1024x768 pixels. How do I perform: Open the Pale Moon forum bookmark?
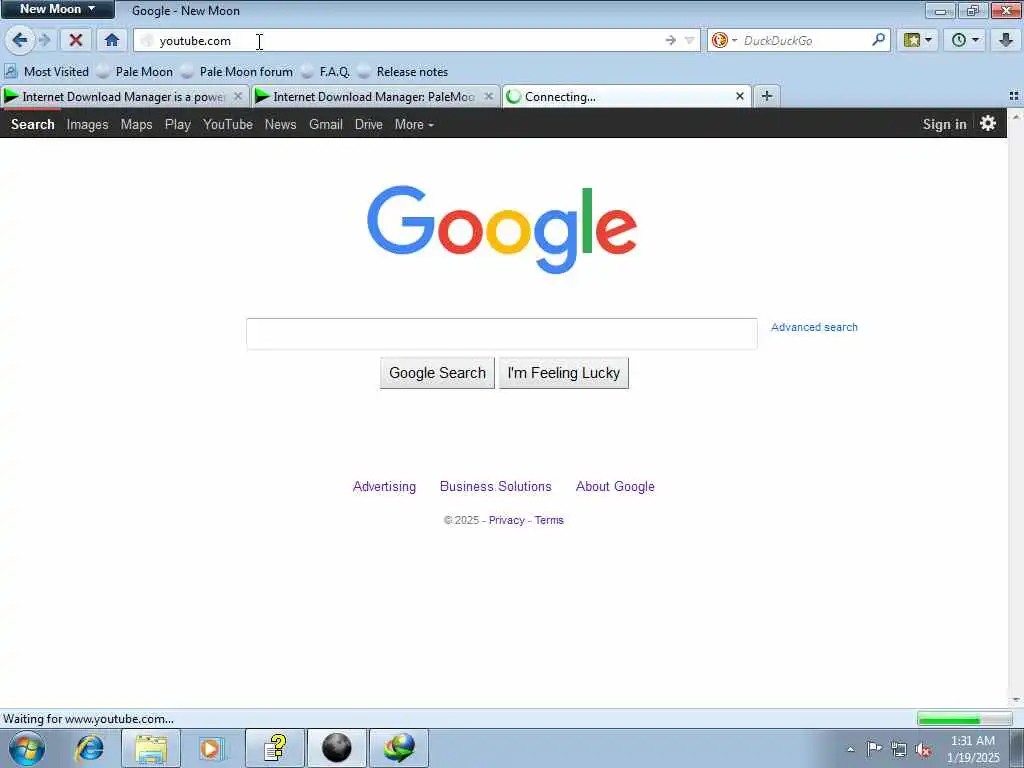click(x=238, y=72)
